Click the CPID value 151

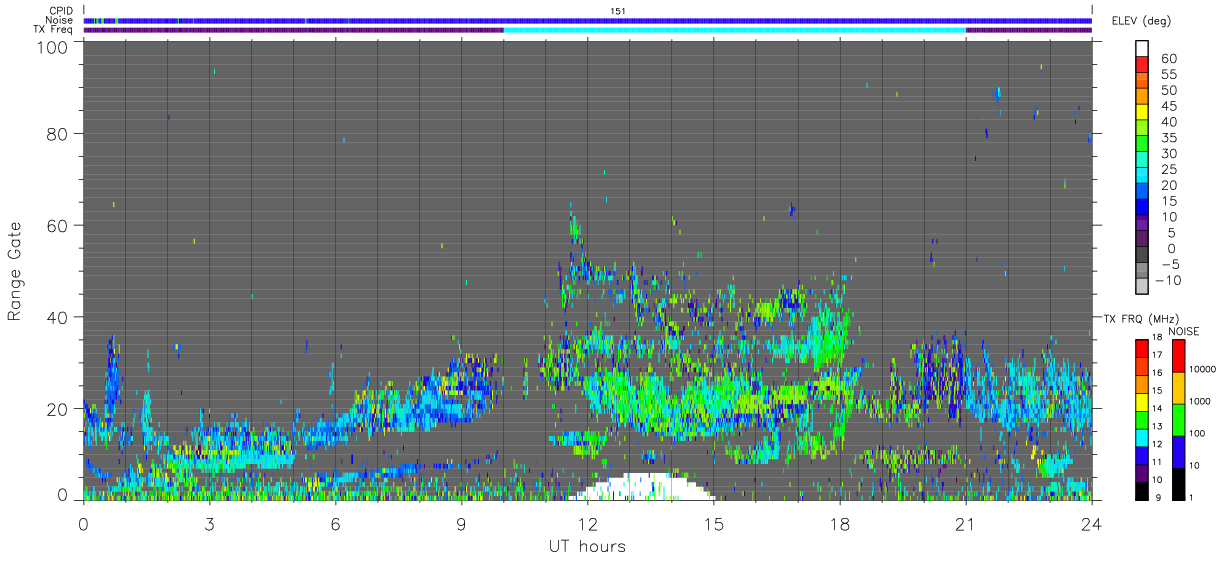coord(617,11)
